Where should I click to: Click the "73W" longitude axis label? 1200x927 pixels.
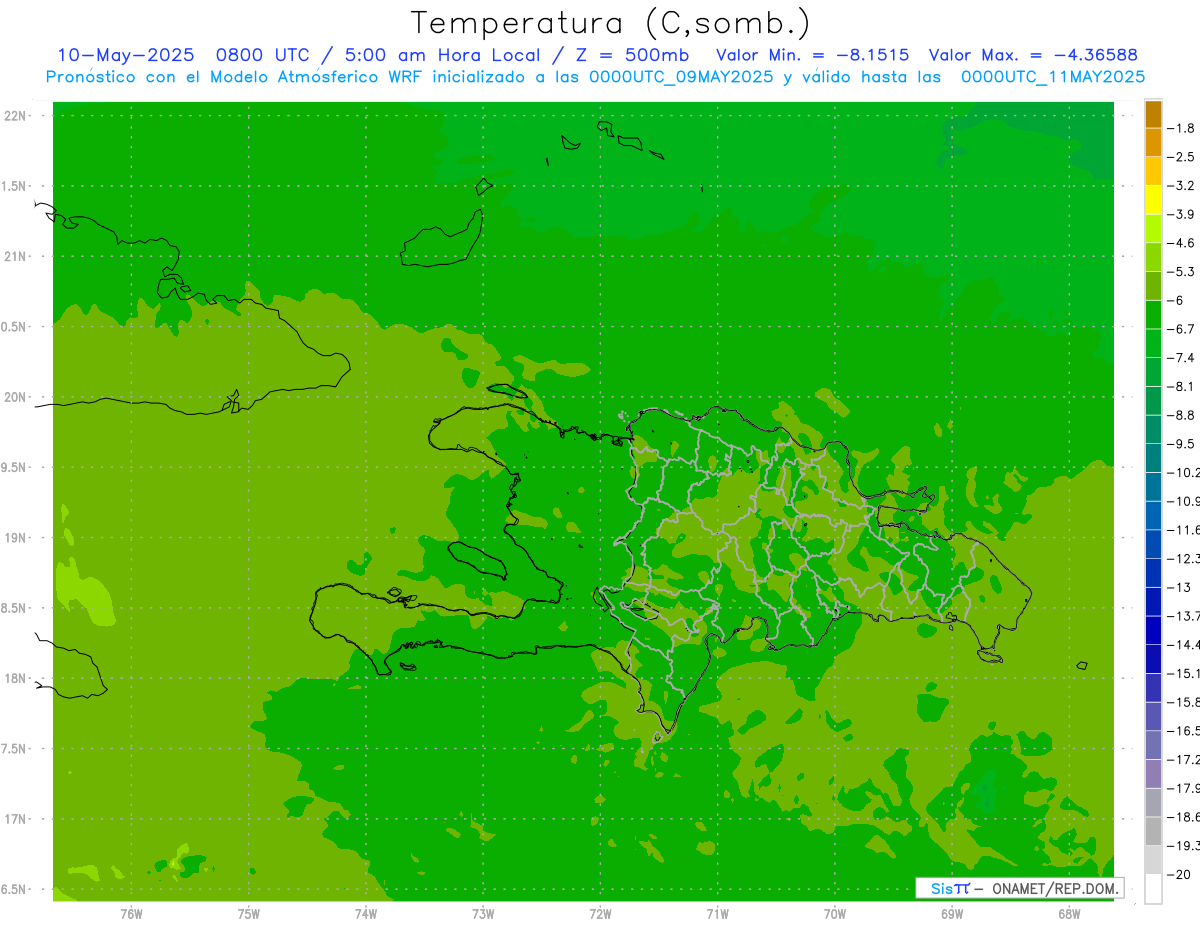click(483, 914)
